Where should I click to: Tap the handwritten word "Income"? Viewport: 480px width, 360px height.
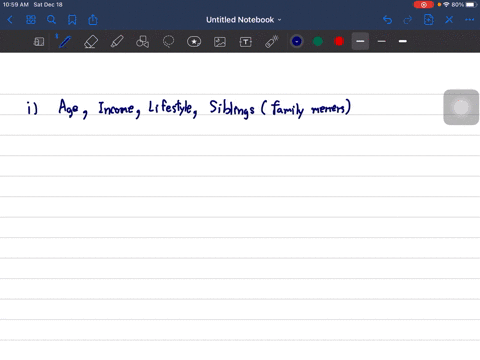click(116, 108)
